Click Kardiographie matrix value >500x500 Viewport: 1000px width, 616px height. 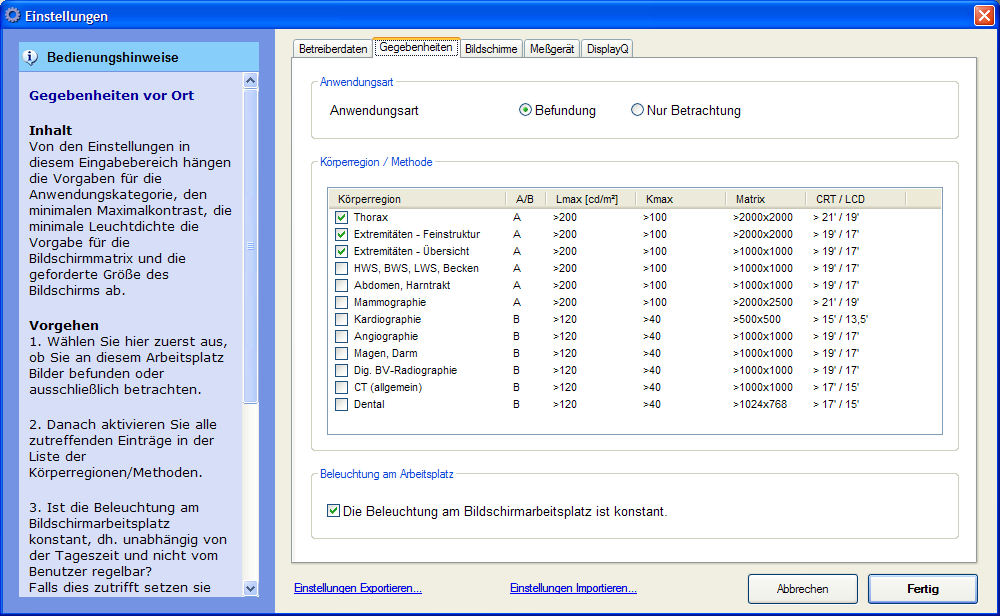tap(756, 319)
